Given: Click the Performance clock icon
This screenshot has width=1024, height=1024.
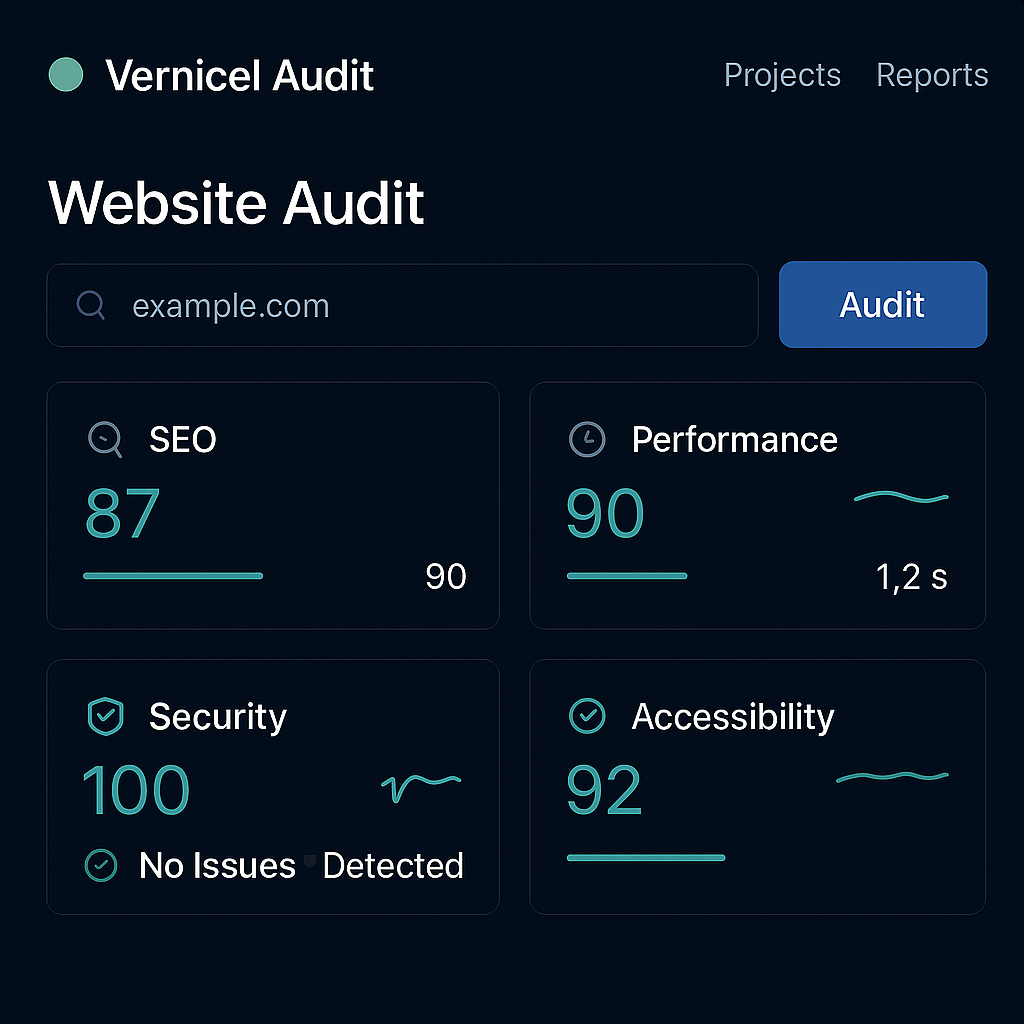Looking at the screenshot, I should (x=587, y=439).
